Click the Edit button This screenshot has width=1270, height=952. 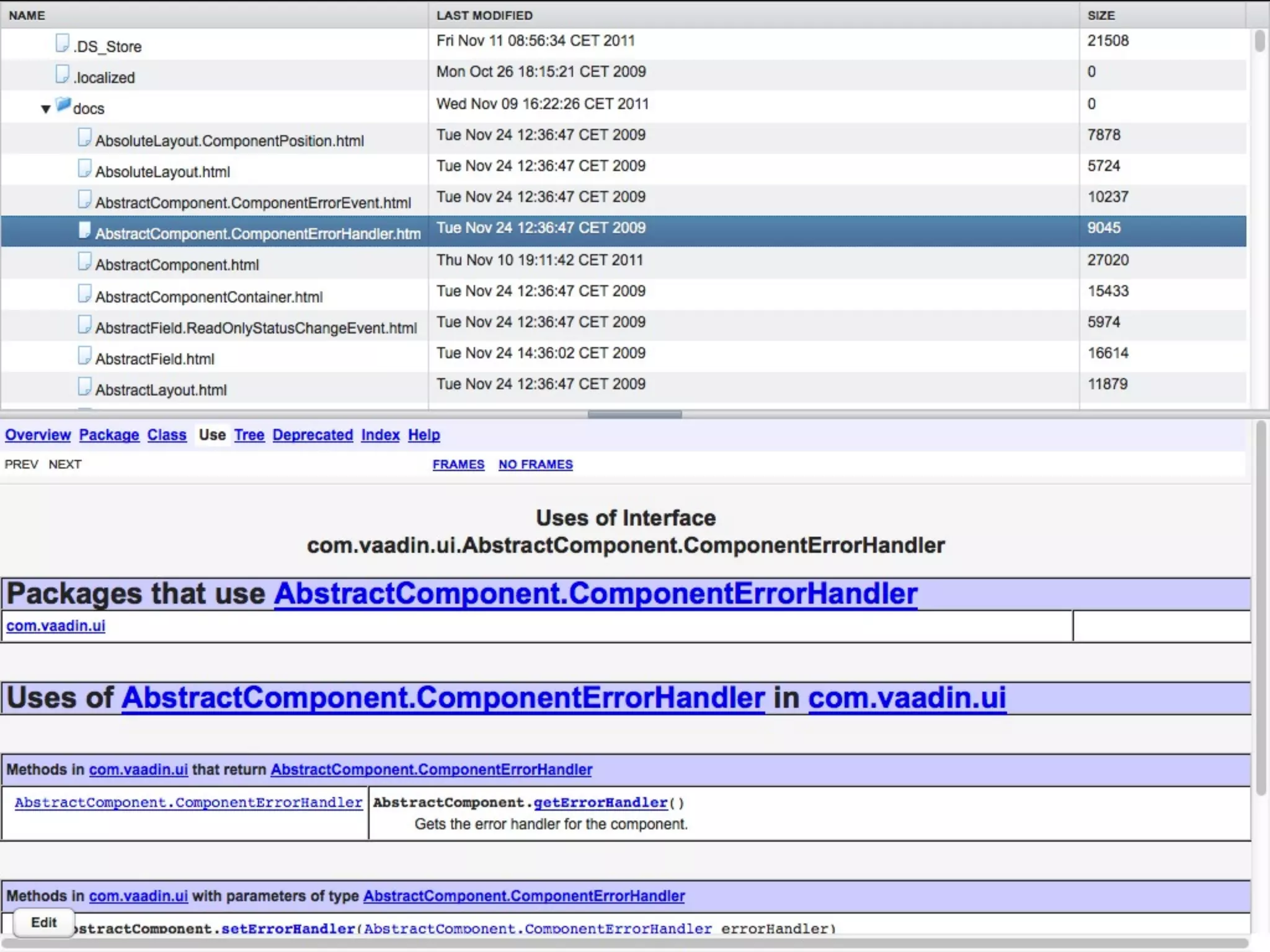pyautogui.click(x=43, y=922)
